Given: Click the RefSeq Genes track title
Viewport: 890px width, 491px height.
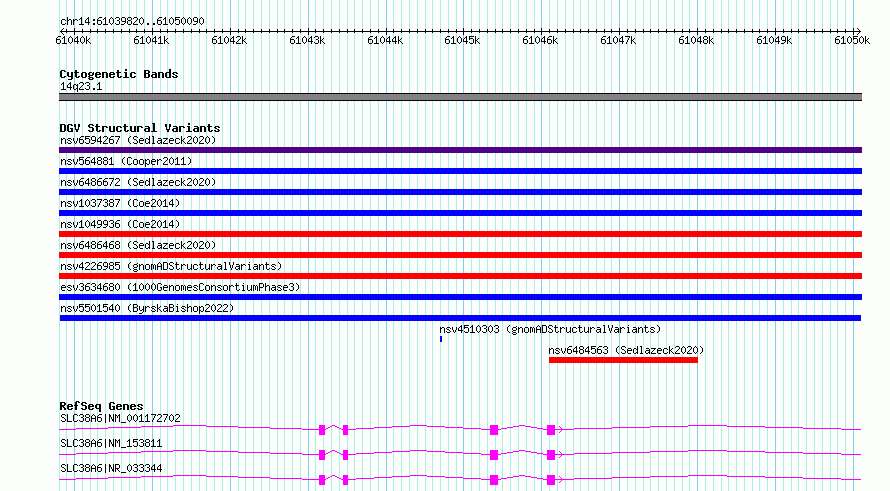Looking at the screenshot, I should click(101, 406).
